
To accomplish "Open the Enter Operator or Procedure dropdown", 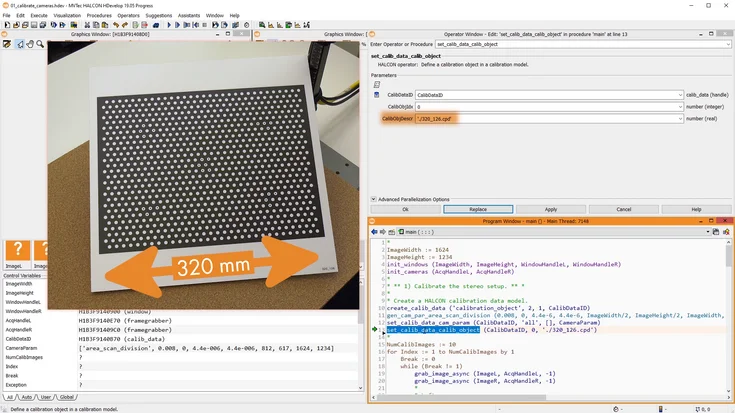I will point(729,44).
